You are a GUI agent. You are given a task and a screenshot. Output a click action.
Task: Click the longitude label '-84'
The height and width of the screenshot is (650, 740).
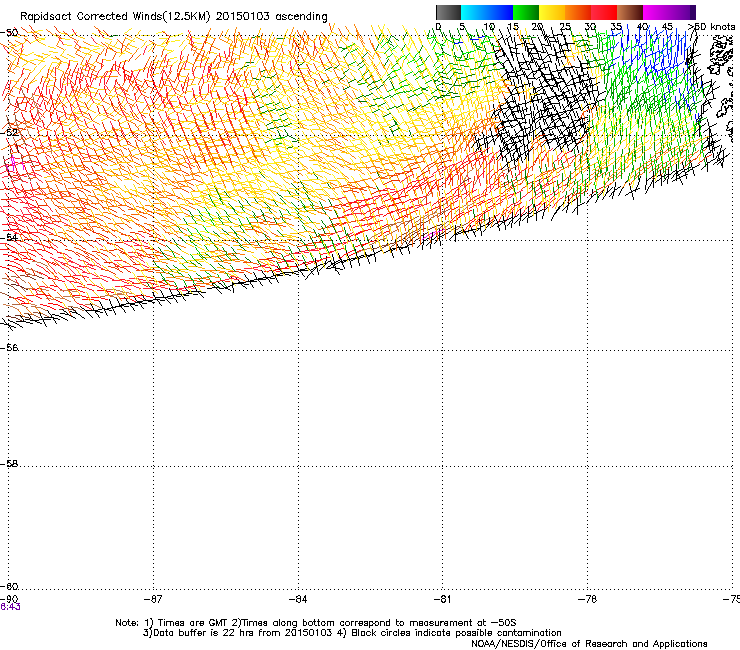coord(298,599)
